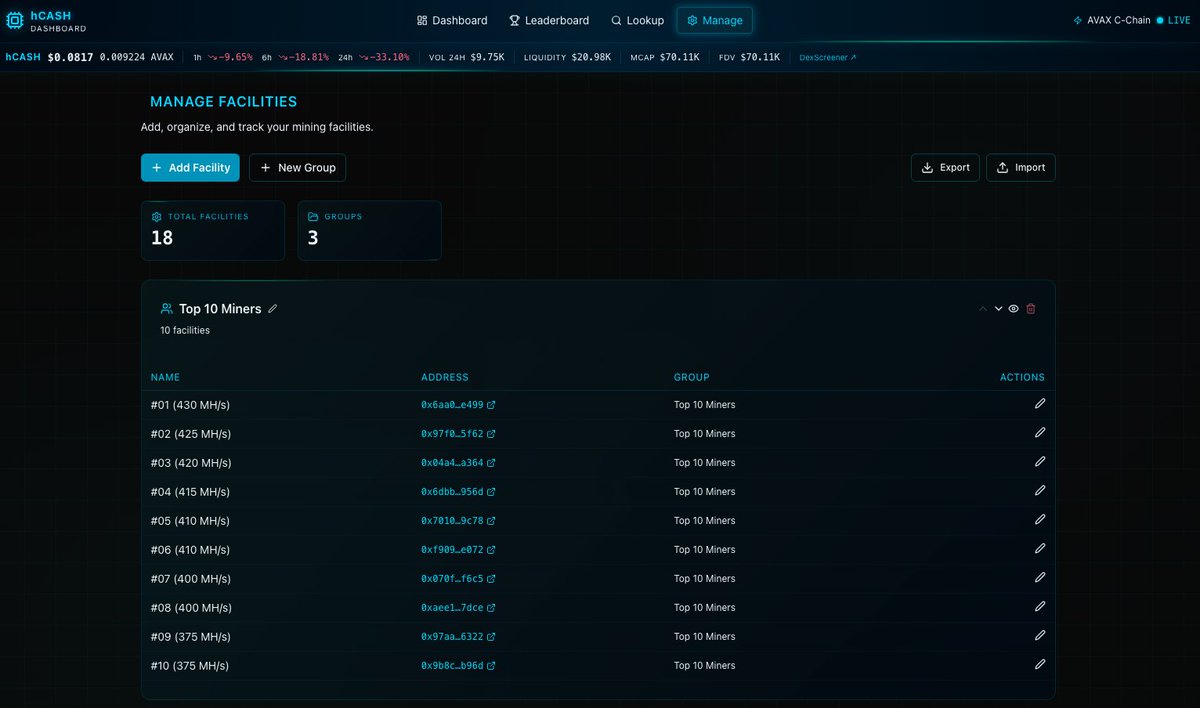Click the Total Facilities badge icon
Image resolution: width=1200 pixels, height=708 pixels.
point(156,216)
